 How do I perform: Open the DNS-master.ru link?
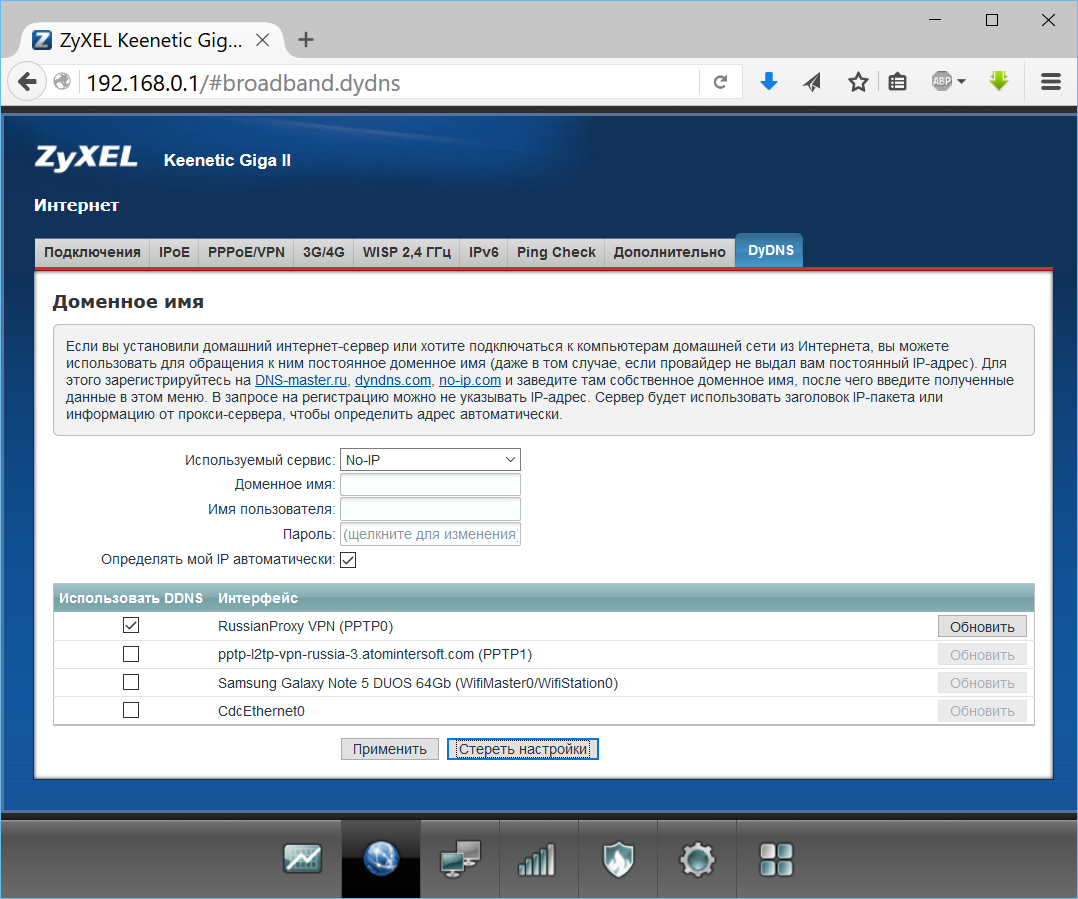300,380
